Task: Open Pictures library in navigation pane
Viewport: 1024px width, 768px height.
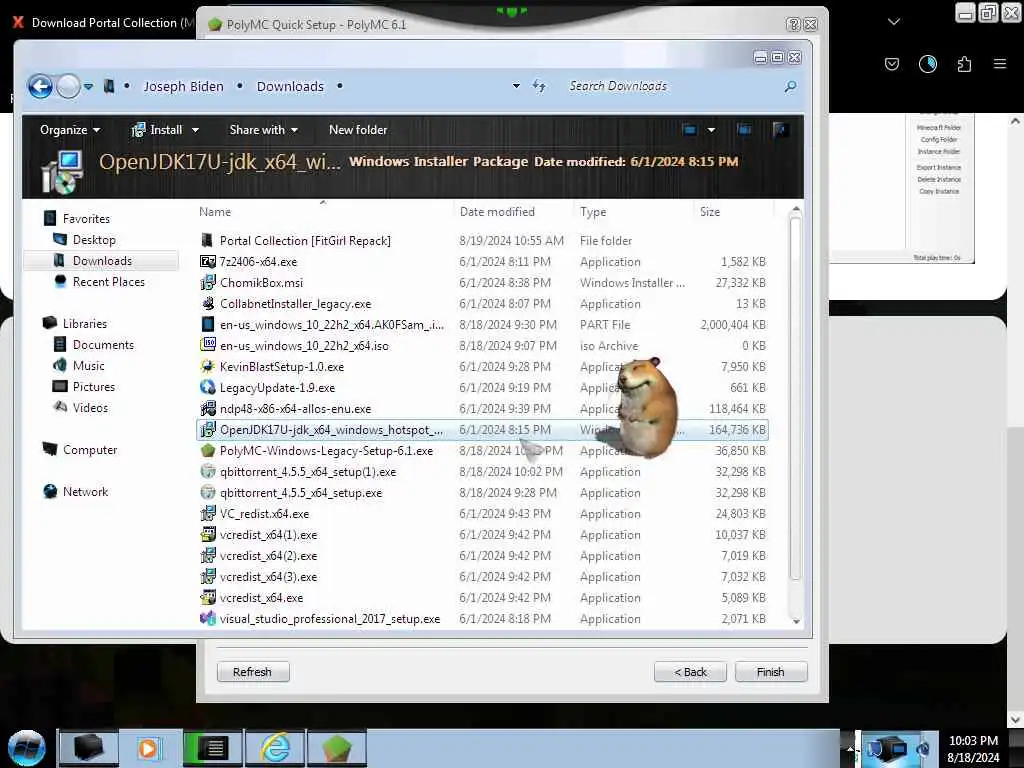Action: [93, 386]
